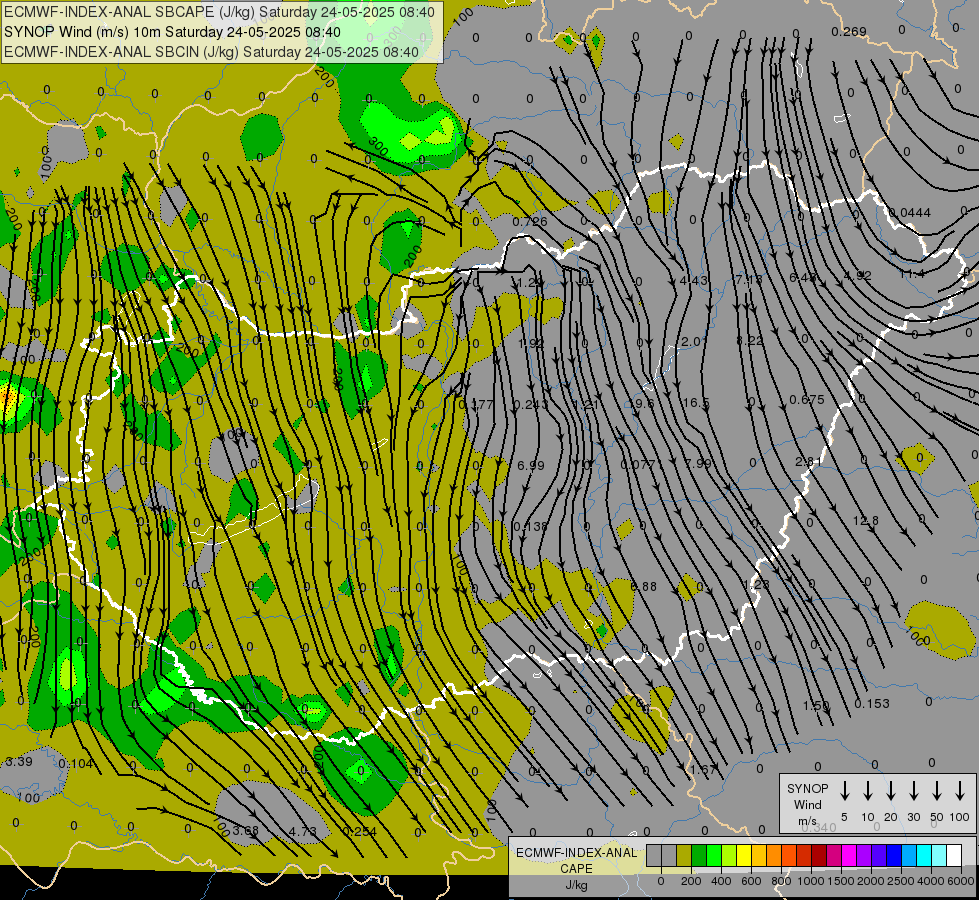Click the SYNOP label in the wind legend
The height and width of the screenshot is (900, 979).
pos(807,789)
